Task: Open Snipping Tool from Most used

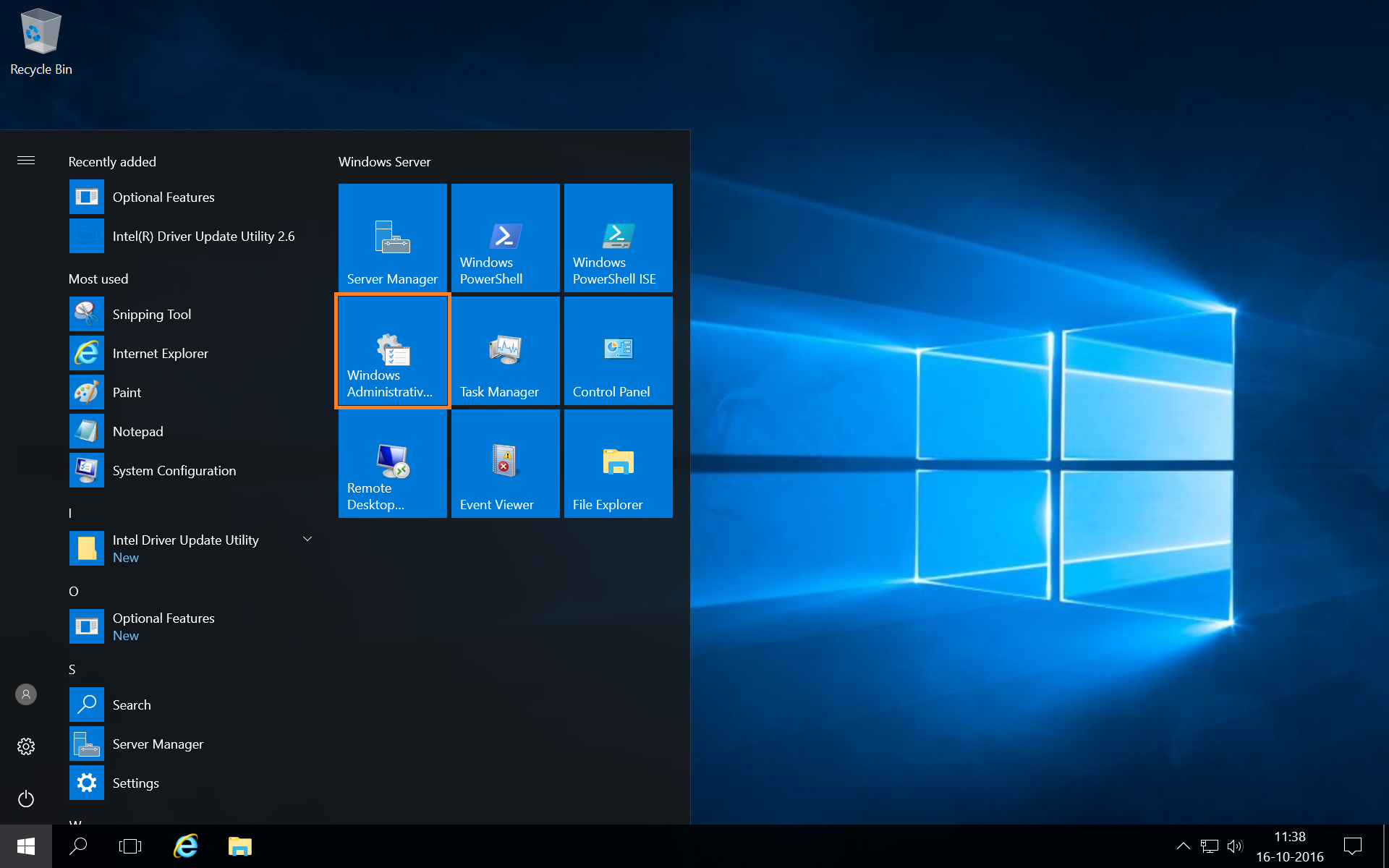Action: coord(194,315)
